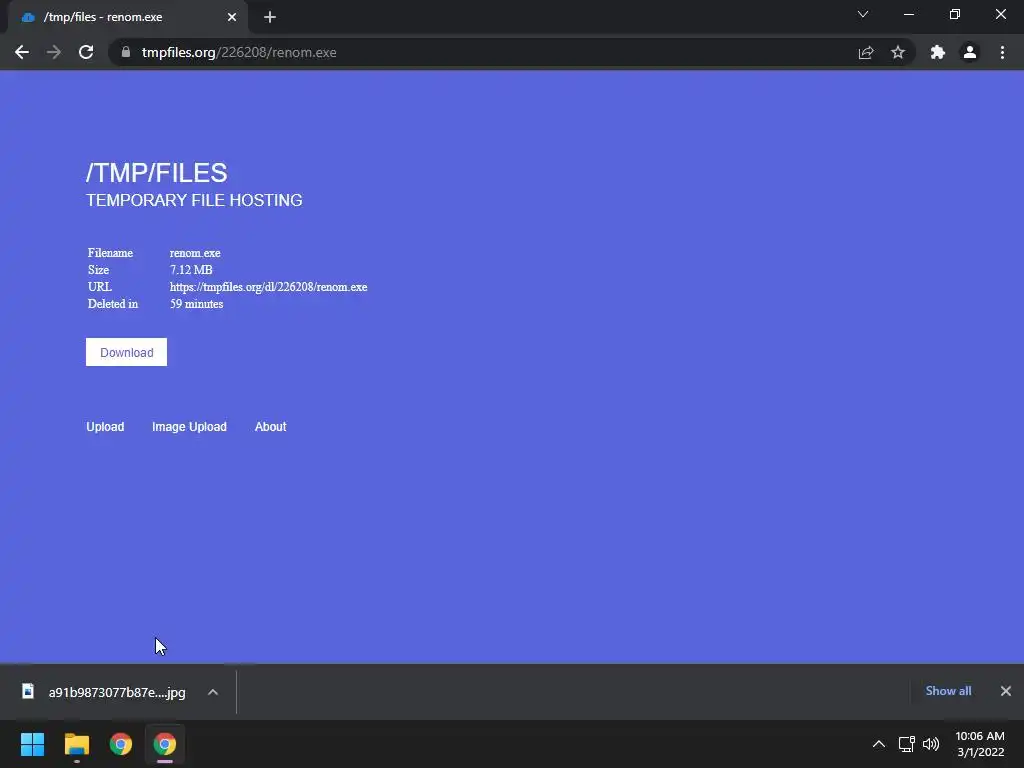Bookmark this tab with the star
This screenshot has height=768, width=1024.
898,52
